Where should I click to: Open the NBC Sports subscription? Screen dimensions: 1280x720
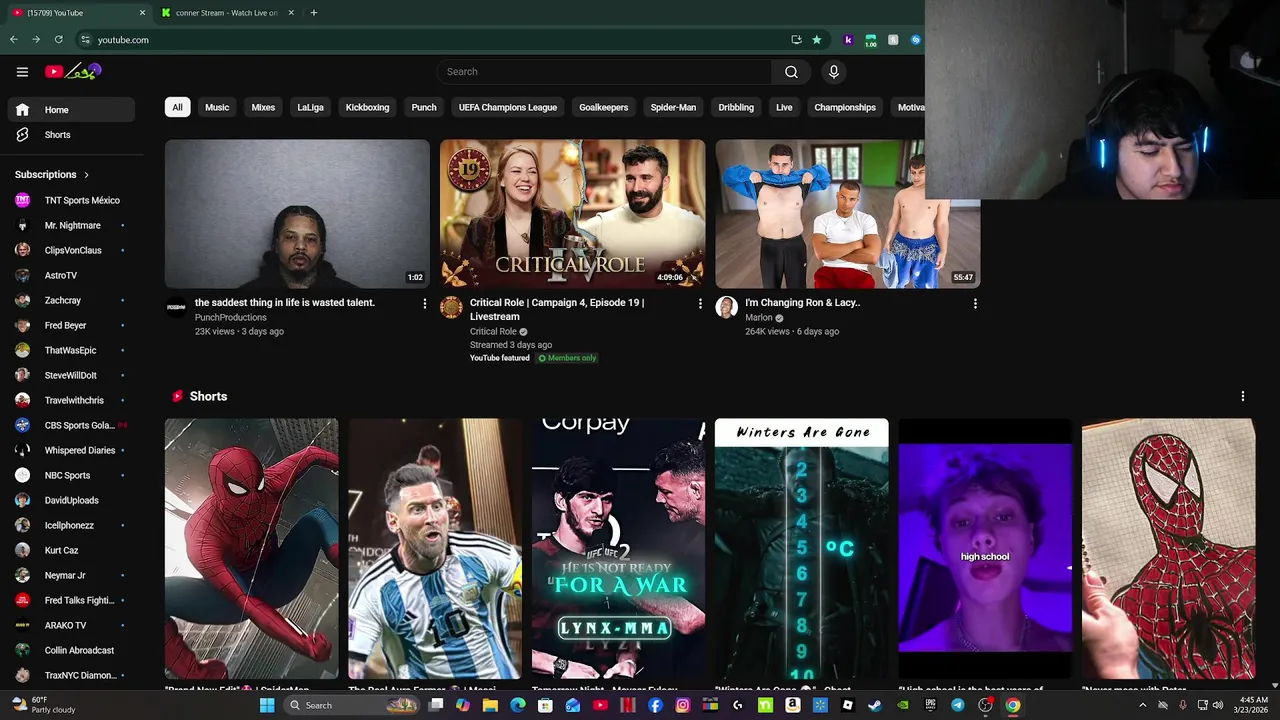coord(71,475)
